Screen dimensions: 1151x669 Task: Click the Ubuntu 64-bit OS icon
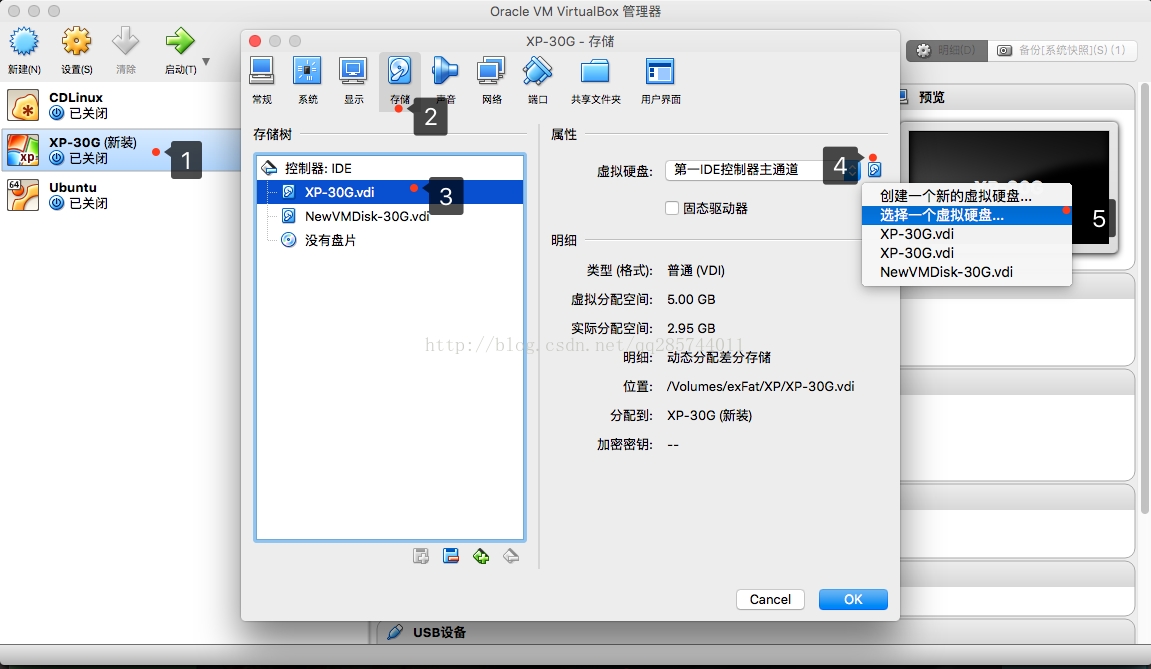pyautogui.click(x=23, y=195)
